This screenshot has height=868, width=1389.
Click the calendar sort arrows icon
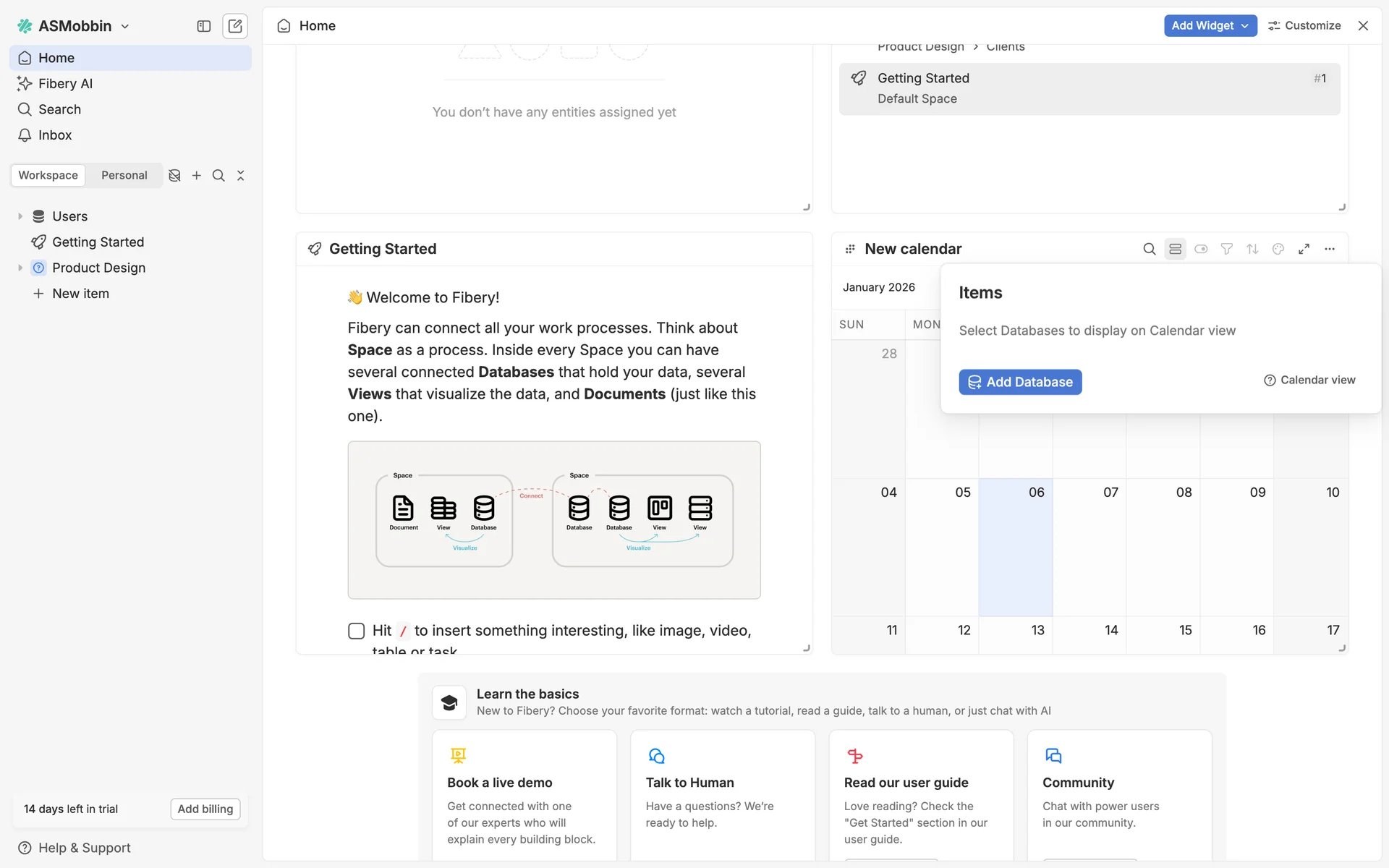[x=1252, y=249]
